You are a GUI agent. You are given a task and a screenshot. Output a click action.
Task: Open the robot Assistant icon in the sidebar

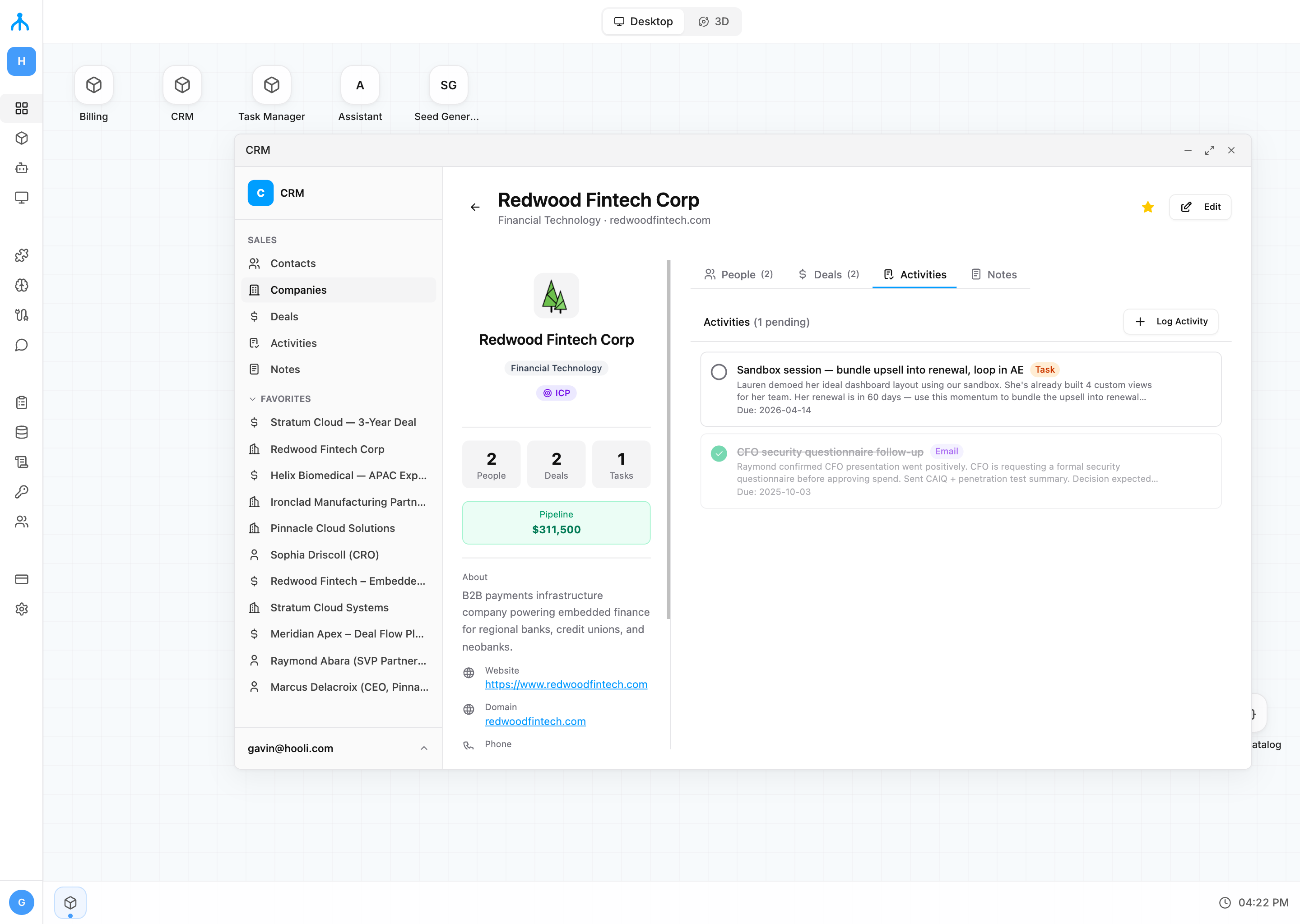[21, 168]
